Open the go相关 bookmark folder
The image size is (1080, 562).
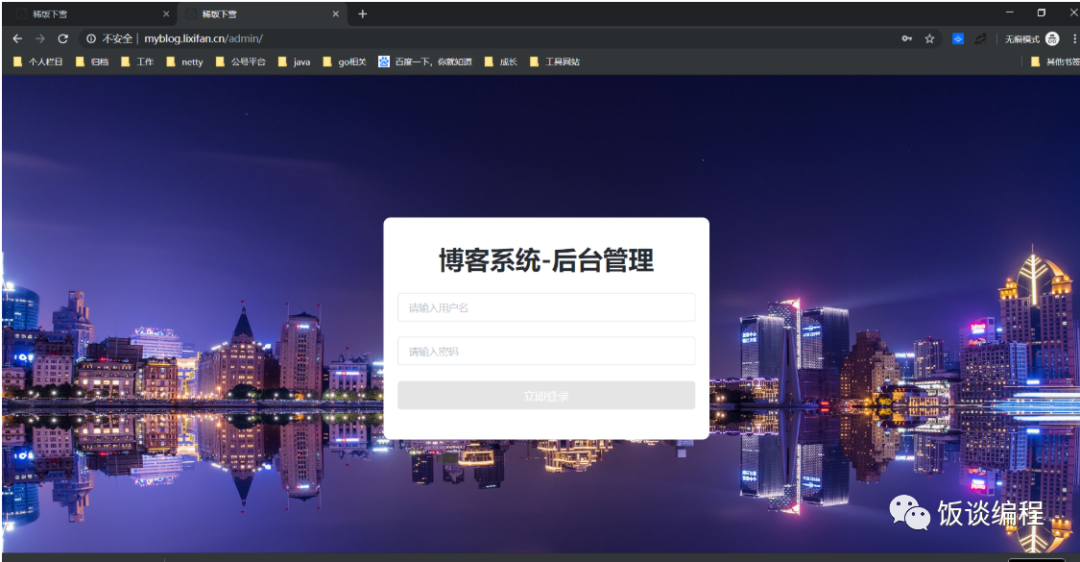[344, 62]
